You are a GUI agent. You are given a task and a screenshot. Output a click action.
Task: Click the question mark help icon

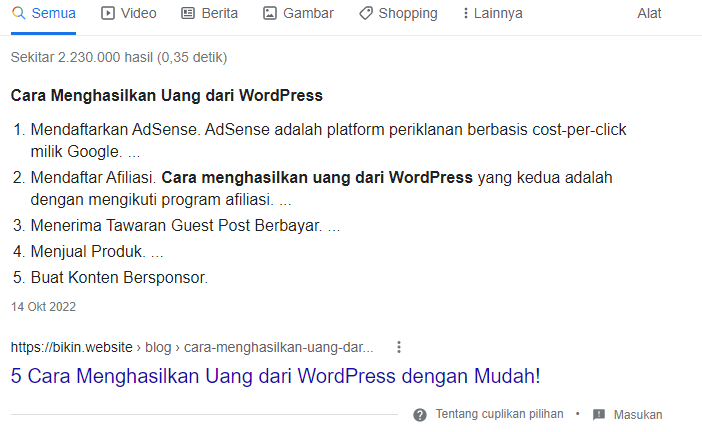tap(420, 414)
